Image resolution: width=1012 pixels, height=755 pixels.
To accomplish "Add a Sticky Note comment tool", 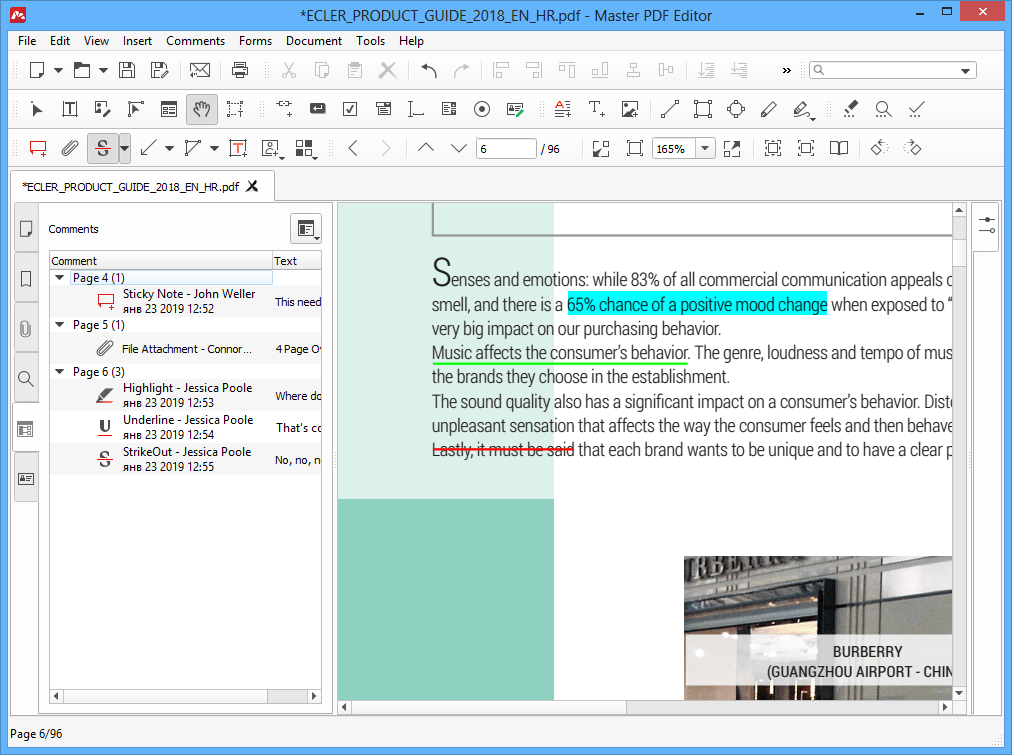I will (38, 148).
